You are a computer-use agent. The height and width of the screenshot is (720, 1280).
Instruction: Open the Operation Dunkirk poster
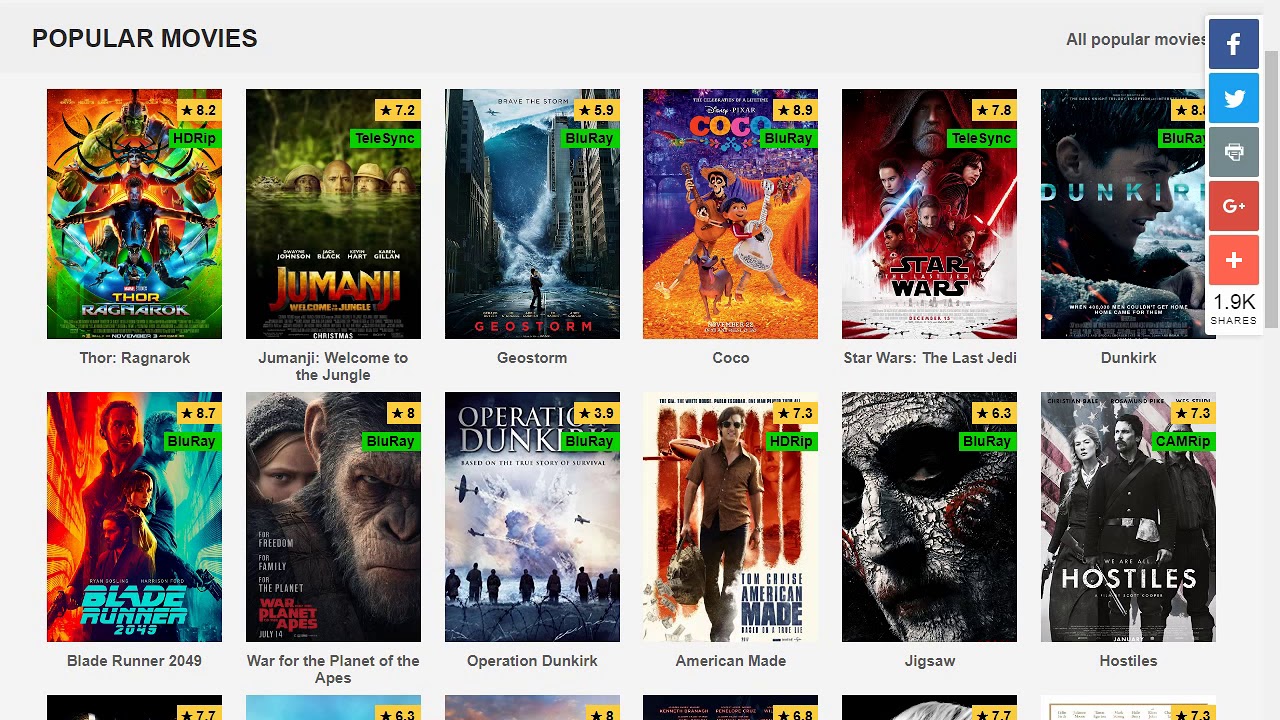532,517
